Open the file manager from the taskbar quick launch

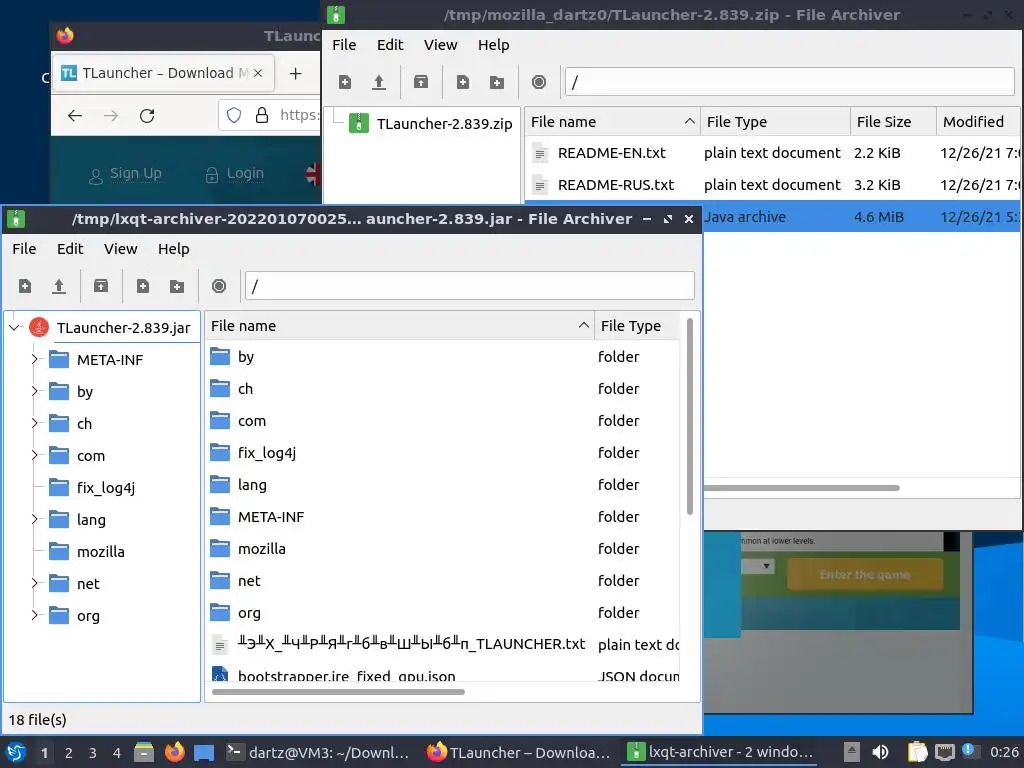click(x=144, y=752)
